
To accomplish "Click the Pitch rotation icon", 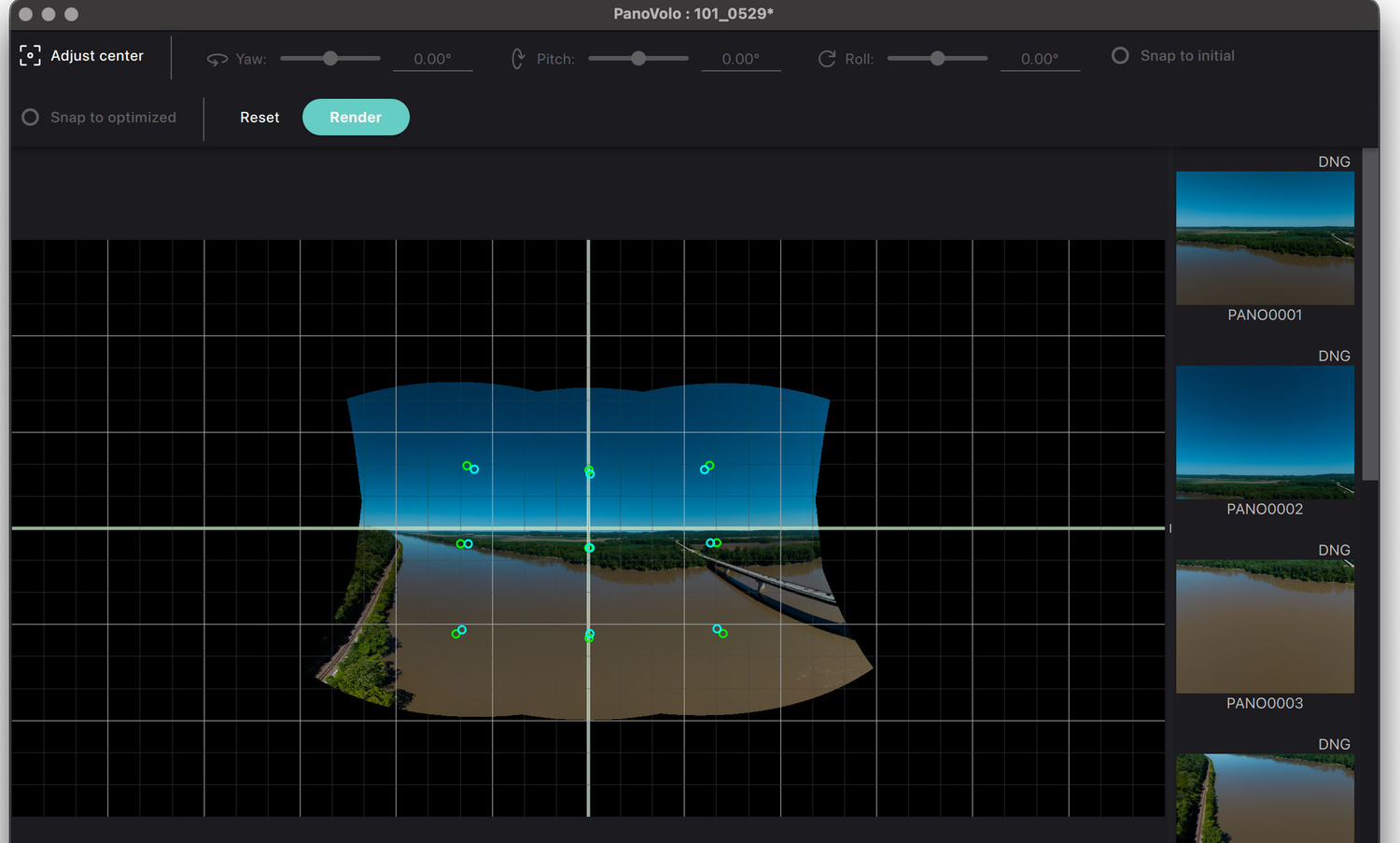I will pos(518,59).
